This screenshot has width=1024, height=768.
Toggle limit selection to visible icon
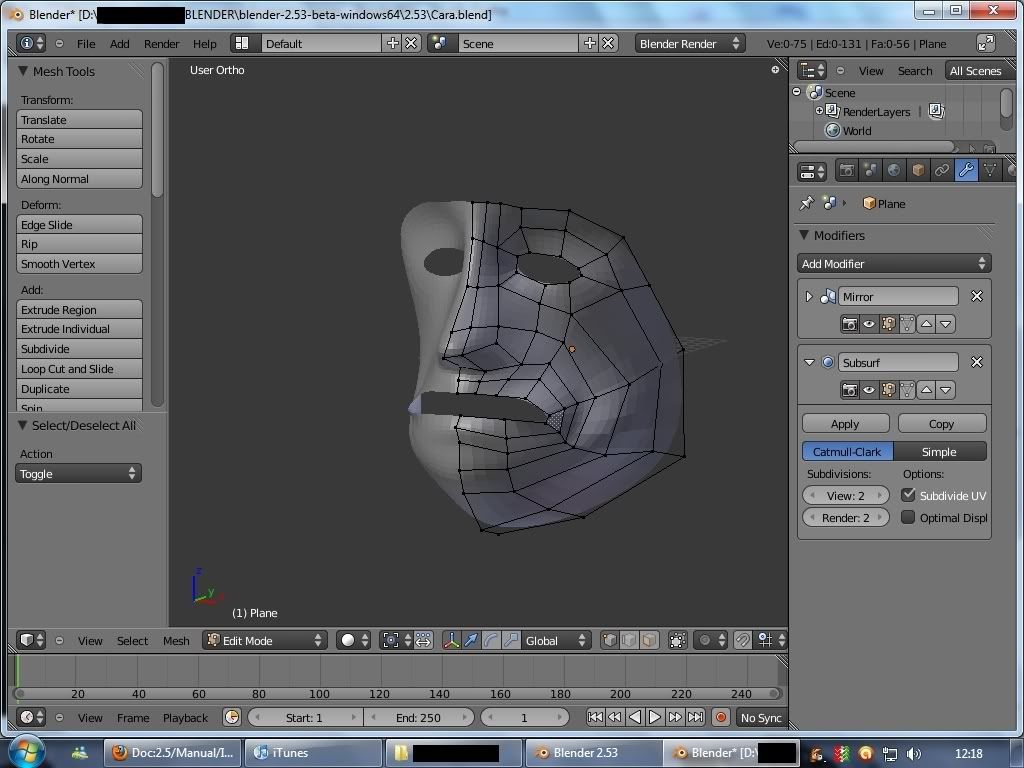(678, 641)
